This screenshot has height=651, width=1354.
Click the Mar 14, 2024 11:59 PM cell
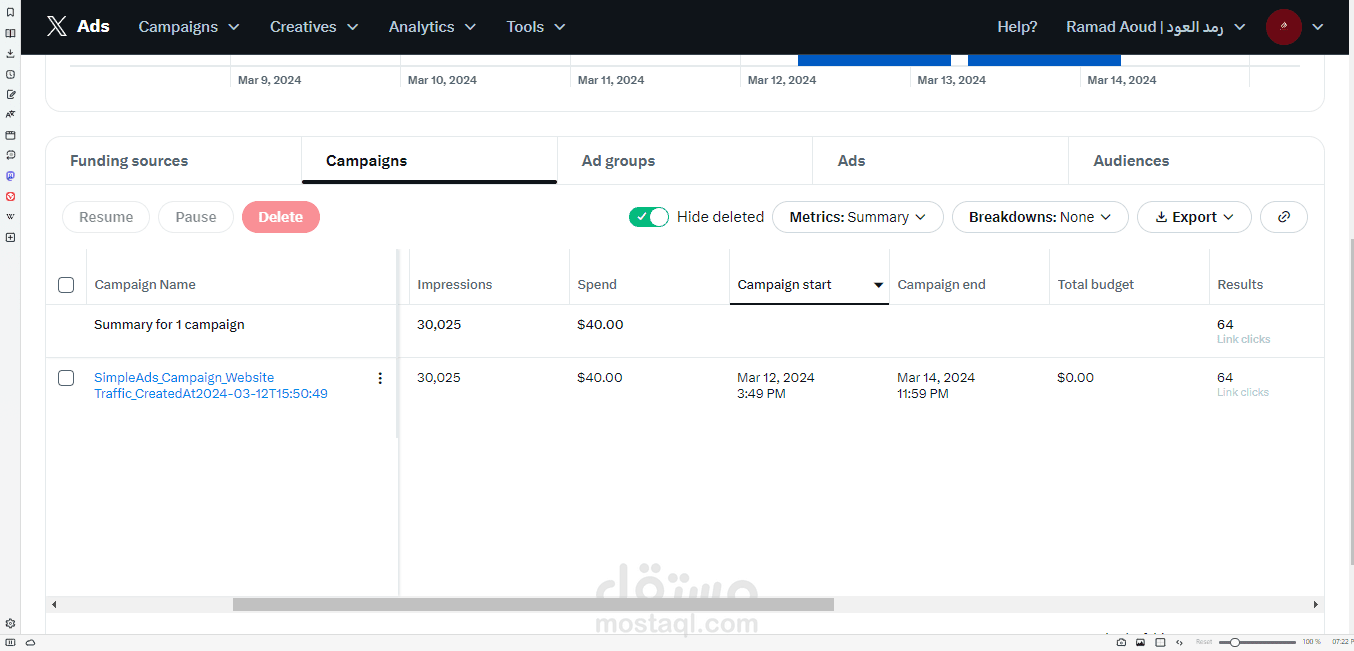tap(936, 385)
